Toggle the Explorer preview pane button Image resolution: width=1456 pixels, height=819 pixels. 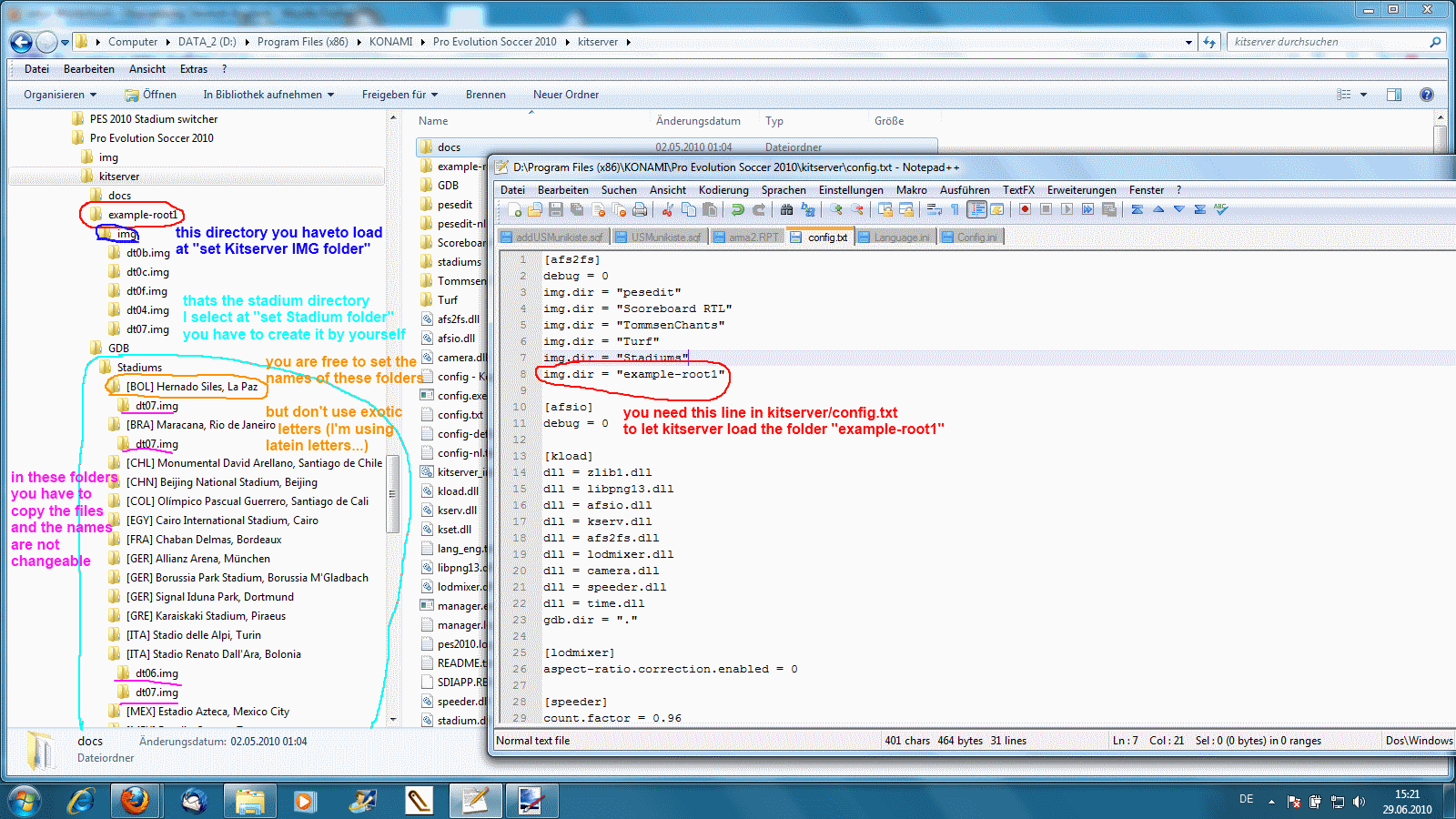tap(1394, 95)
